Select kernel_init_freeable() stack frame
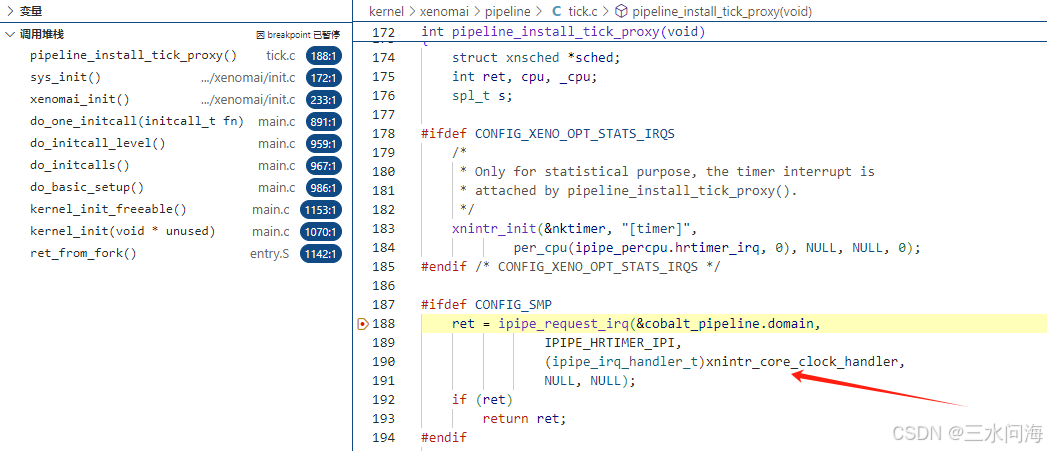1047x451 pixels. (176, 210)
